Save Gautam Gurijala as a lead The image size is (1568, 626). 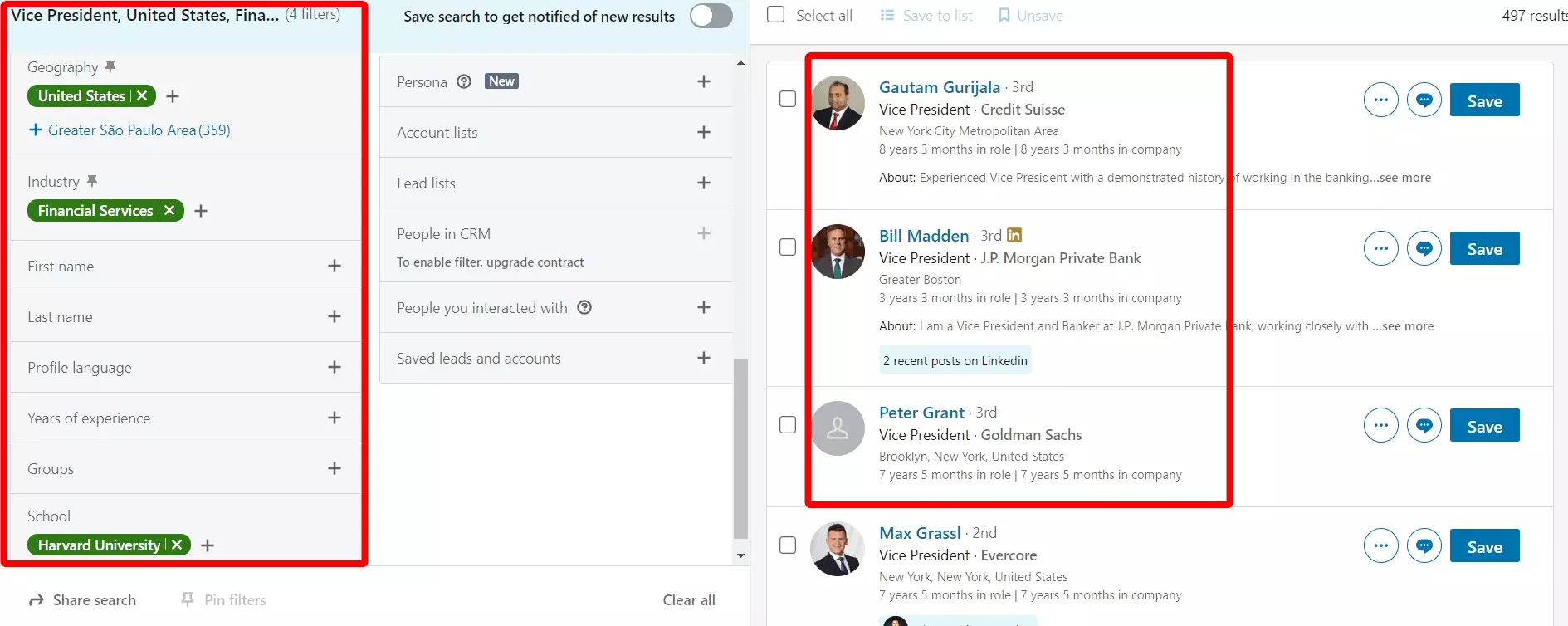point(1484,100)
